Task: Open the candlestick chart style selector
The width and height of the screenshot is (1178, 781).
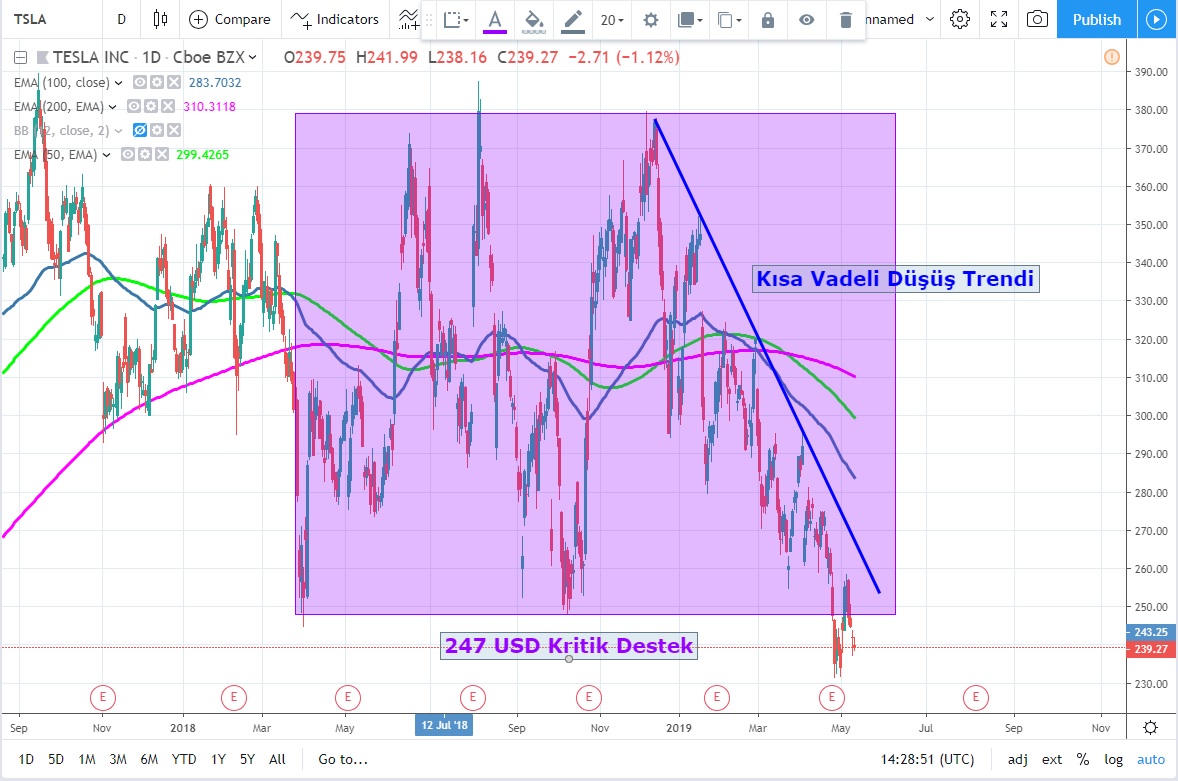Action: tap(160, 20)
